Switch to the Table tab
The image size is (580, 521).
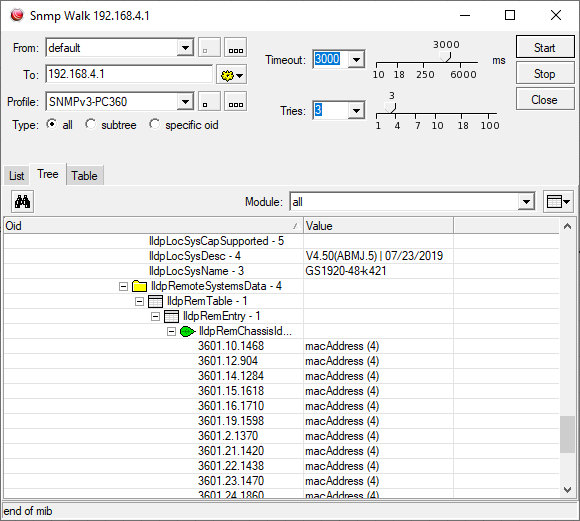(84, 175)
